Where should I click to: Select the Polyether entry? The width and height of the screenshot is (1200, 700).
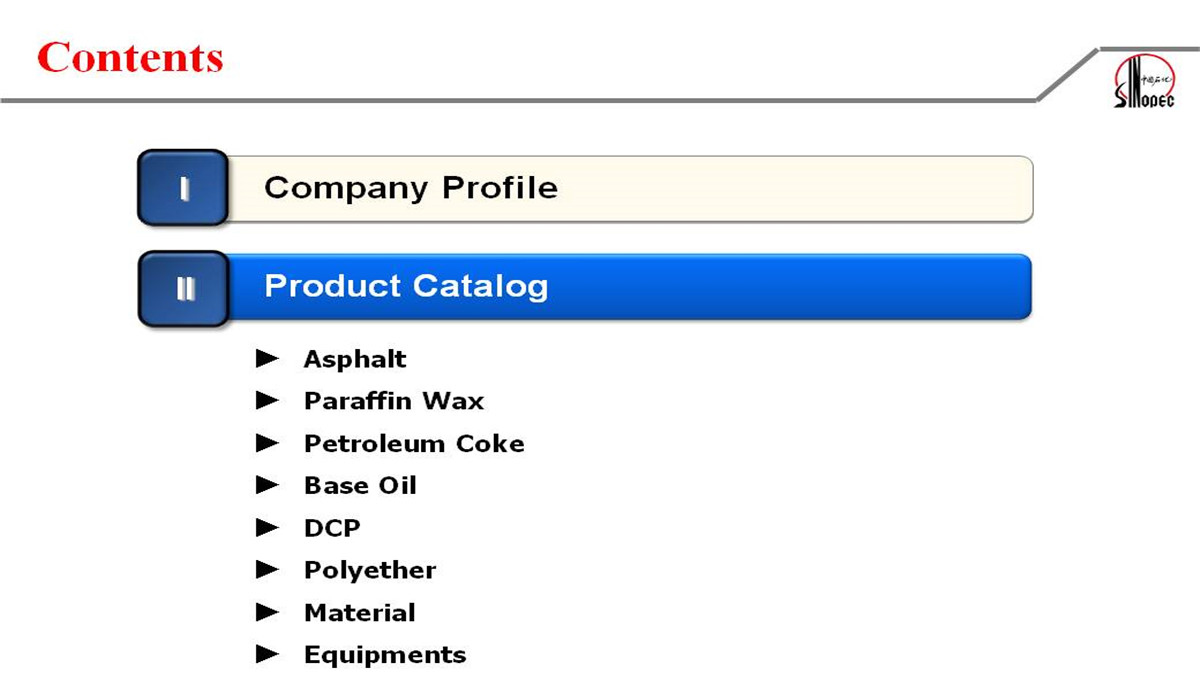click(370, 570)
